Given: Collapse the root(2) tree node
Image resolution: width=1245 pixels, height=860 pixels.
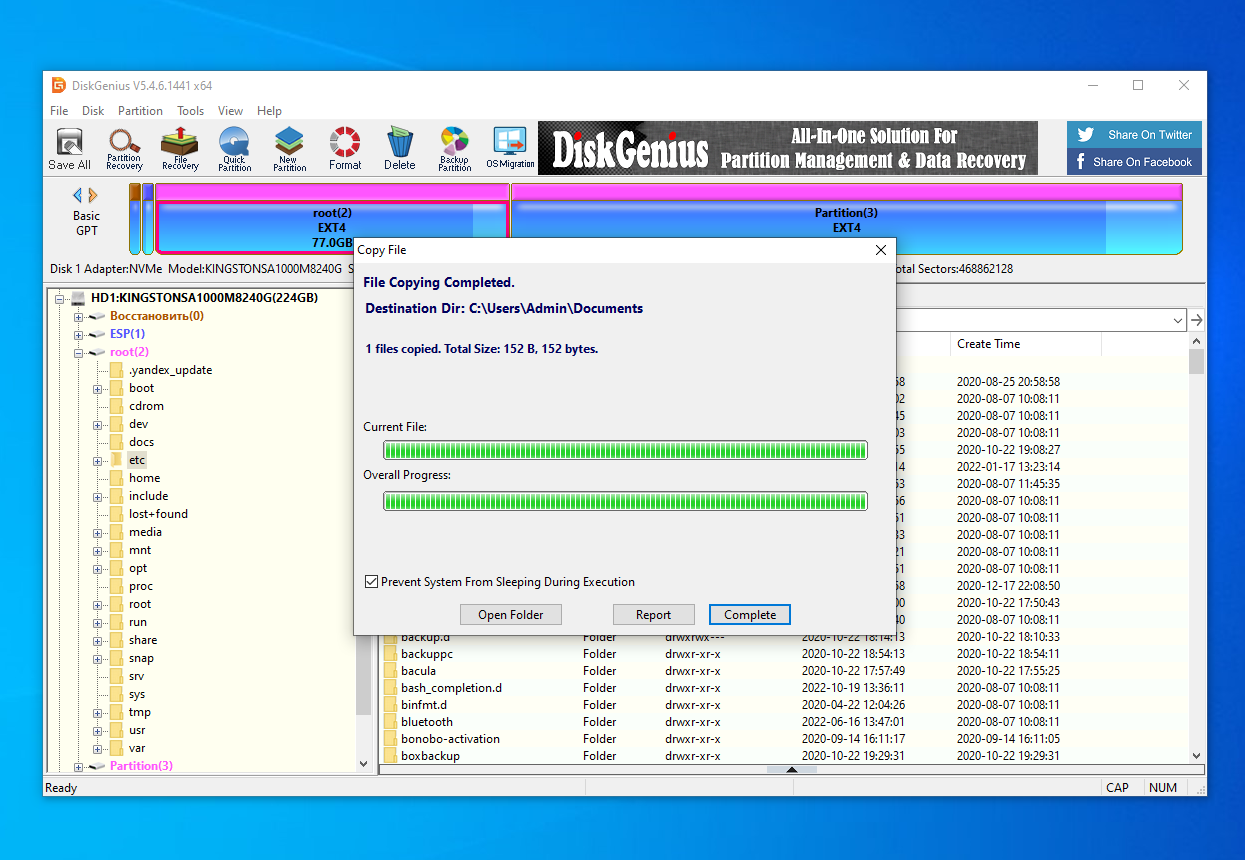Looking at the screenshot, I should click(77, 352).
